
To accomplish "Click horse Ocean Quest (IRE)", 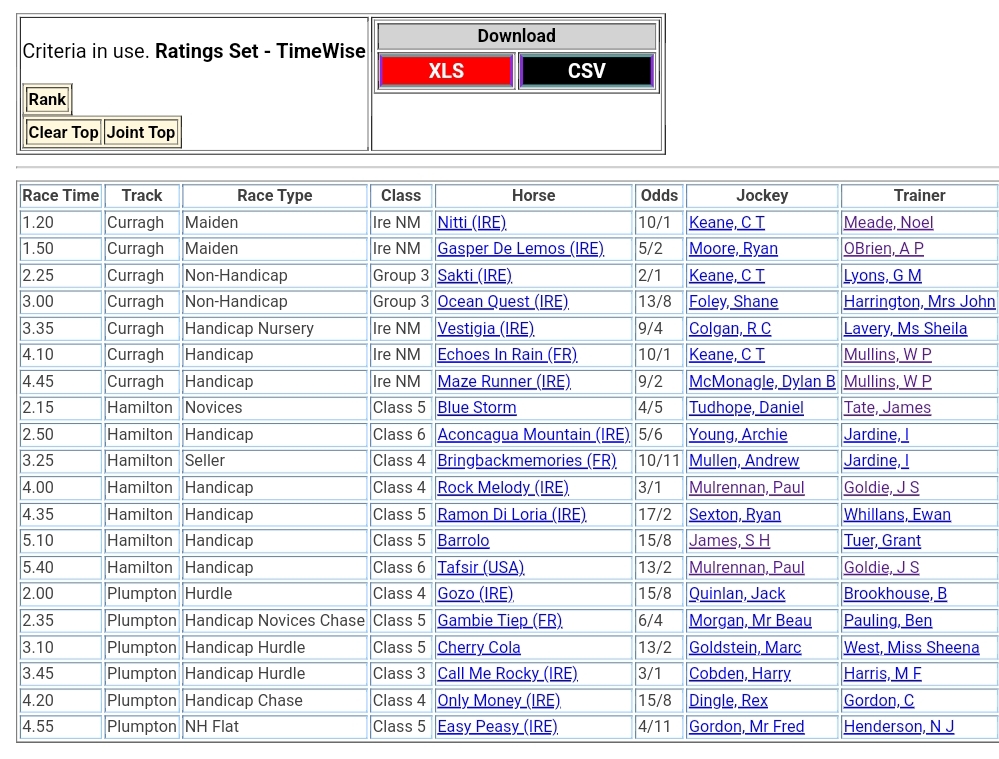I will [x=502, y=302].
